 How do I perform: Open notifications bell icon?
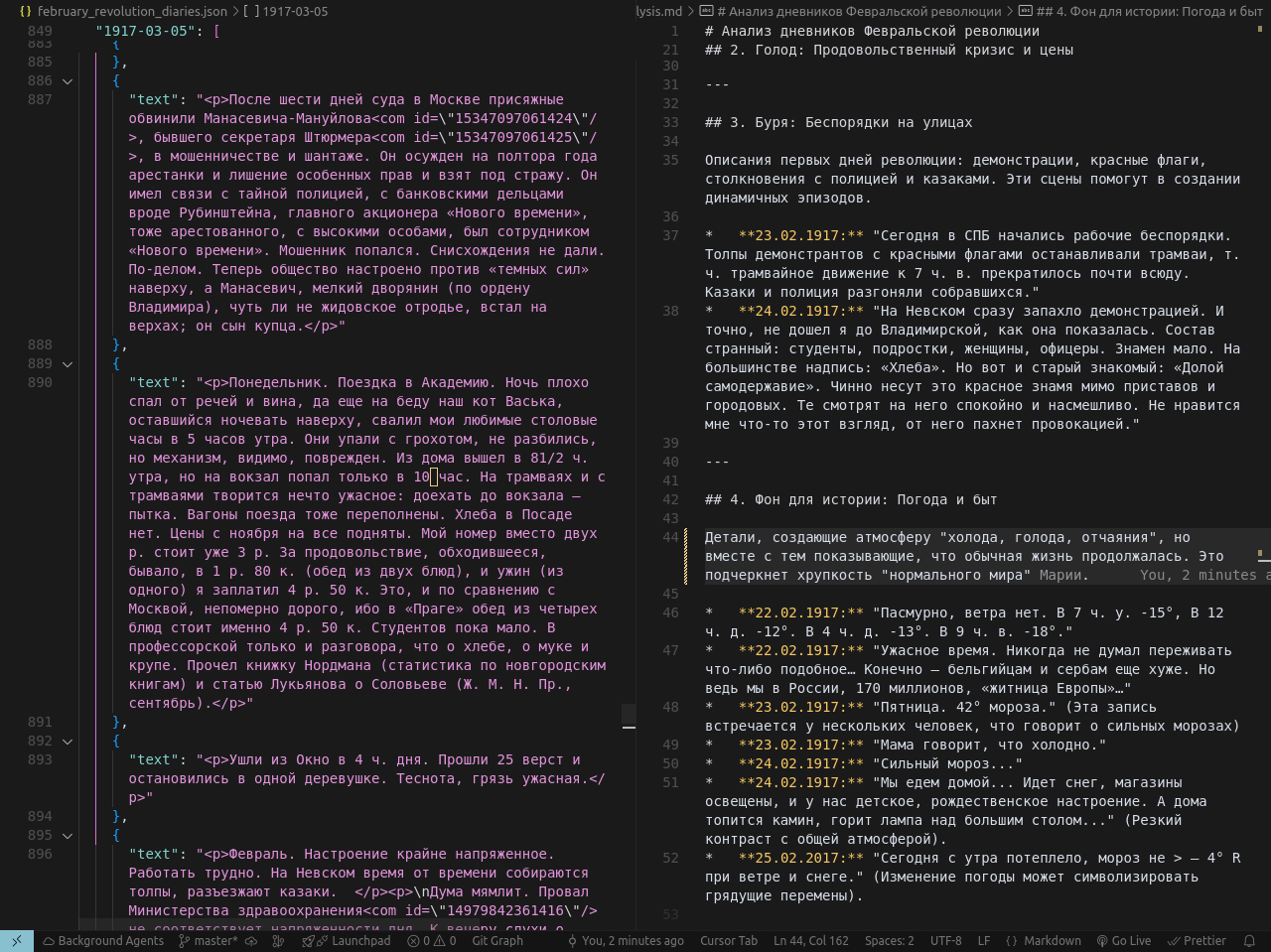coord(1250,941)
